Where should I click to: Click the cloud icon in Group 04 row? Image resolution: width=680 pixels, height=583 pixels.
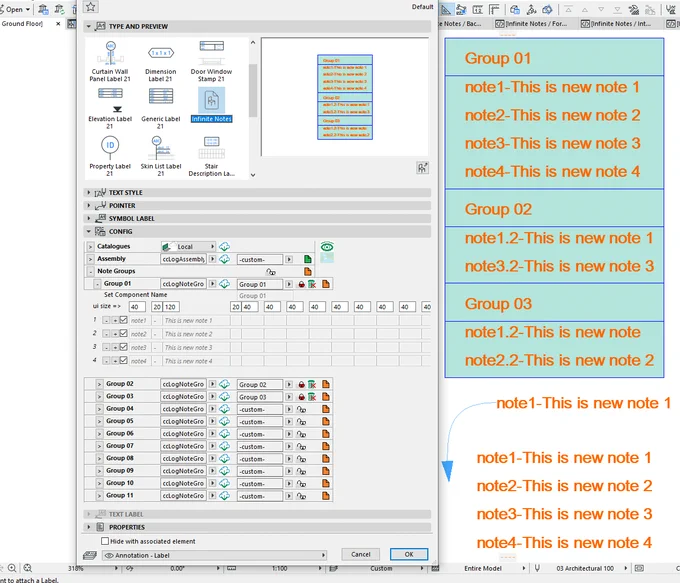point(224,409)
